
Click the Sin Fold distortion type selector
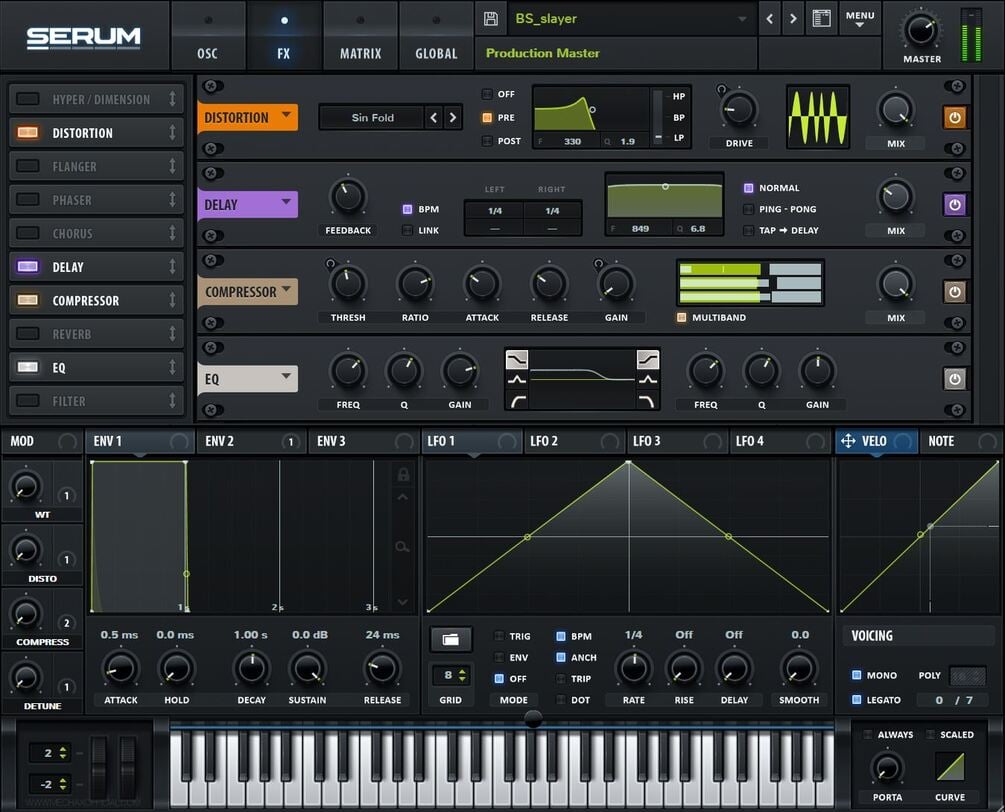(x=372, y=117)
